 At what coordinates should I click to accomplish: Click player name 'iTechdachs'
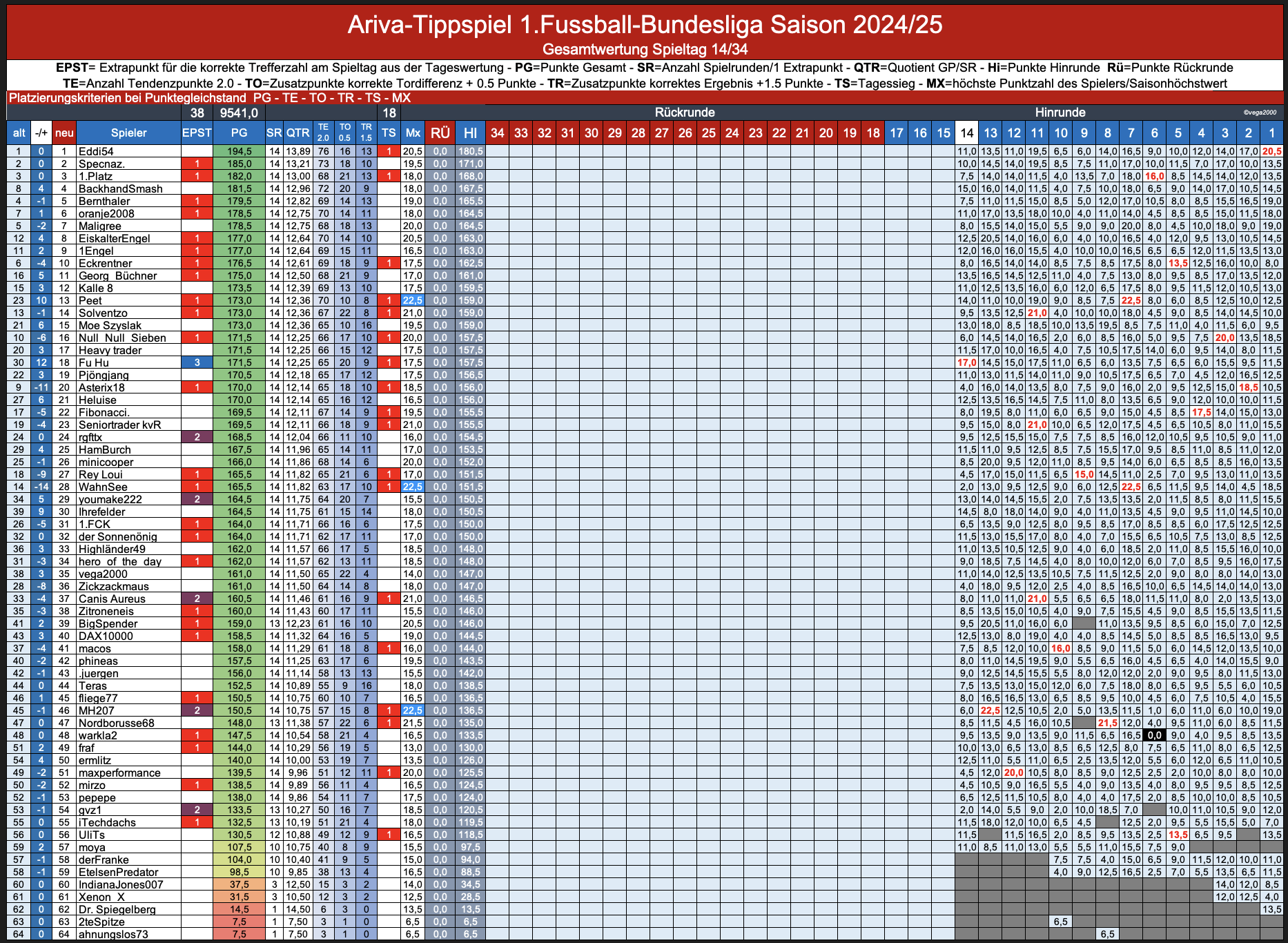[x=107, y=822]
